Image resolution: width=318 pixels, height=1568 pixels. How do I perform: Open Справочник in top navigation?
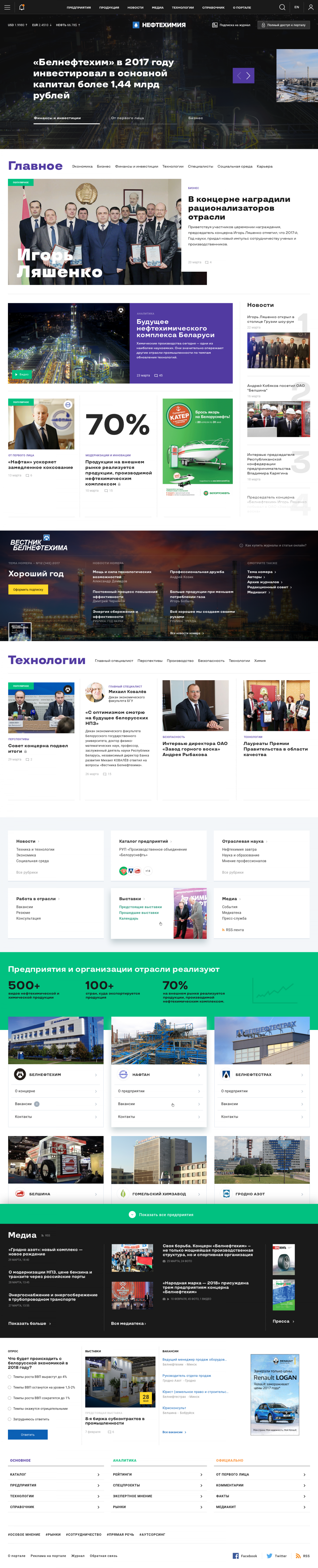click(x=213, y=7)
